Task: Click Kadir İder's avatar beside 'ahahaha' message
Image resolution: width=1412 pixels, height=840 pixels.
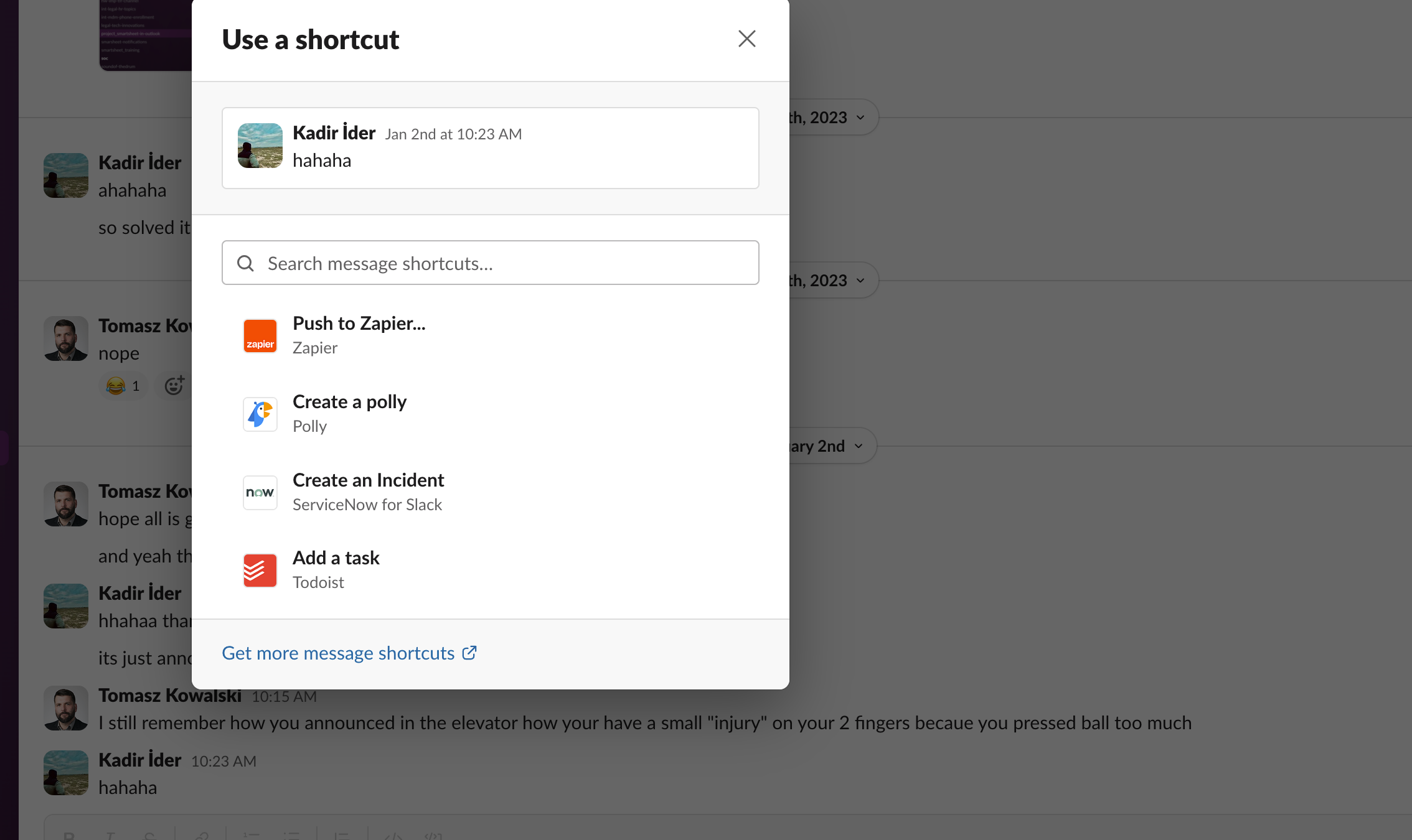Action: point(66,175)
